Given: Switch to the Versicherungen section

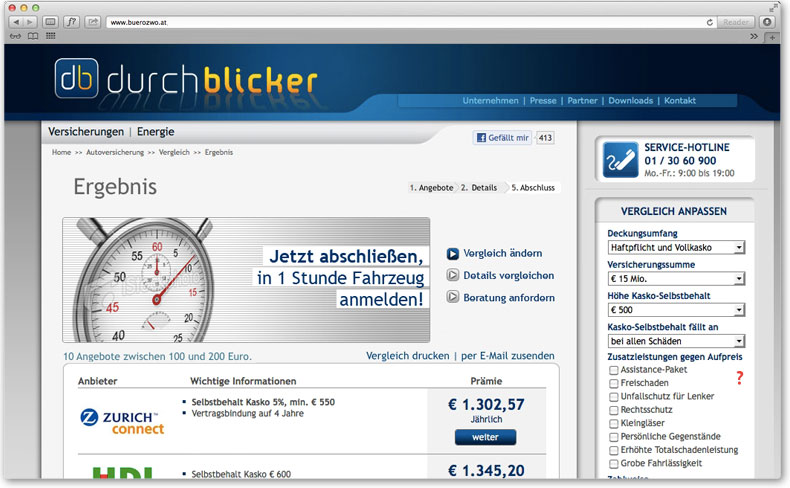Looking at the screenshot, I should click(x=86, y=131).
